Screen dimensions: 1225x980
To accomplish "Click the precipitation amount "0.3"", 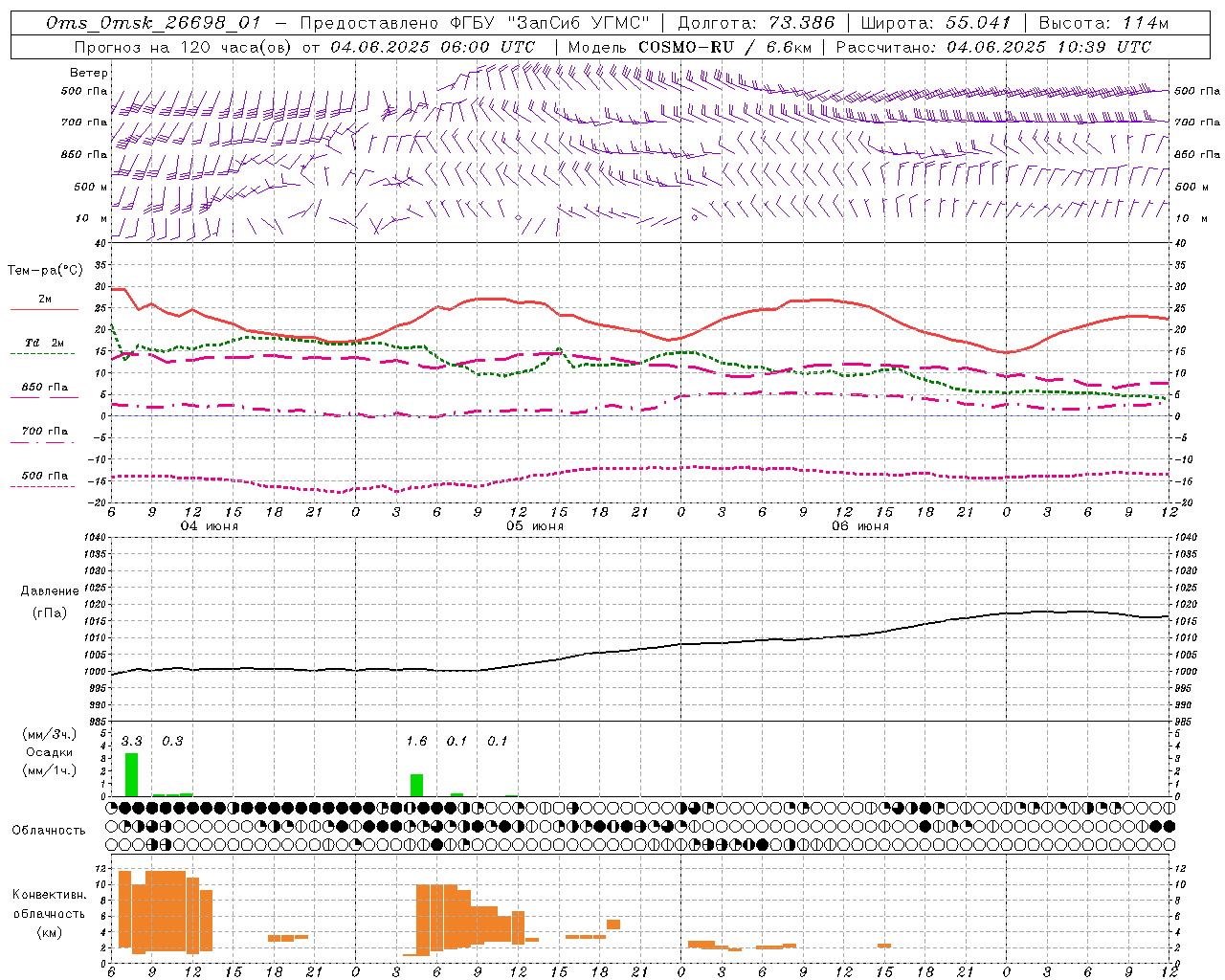I will pyautogui.click(x=172, y=741).
